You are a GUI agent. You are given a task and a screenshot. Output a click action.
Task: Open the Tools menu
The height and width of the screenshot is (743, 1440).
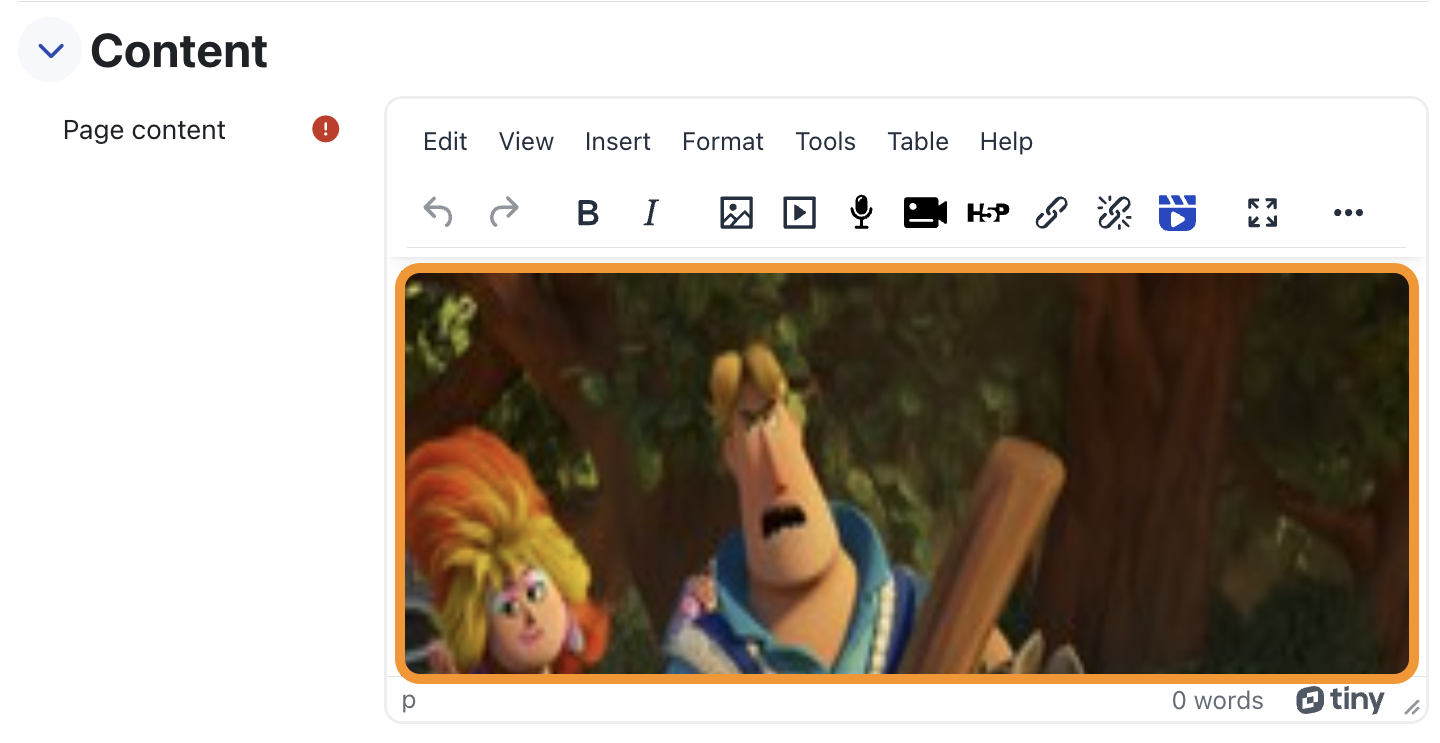[x=826, y=142]
